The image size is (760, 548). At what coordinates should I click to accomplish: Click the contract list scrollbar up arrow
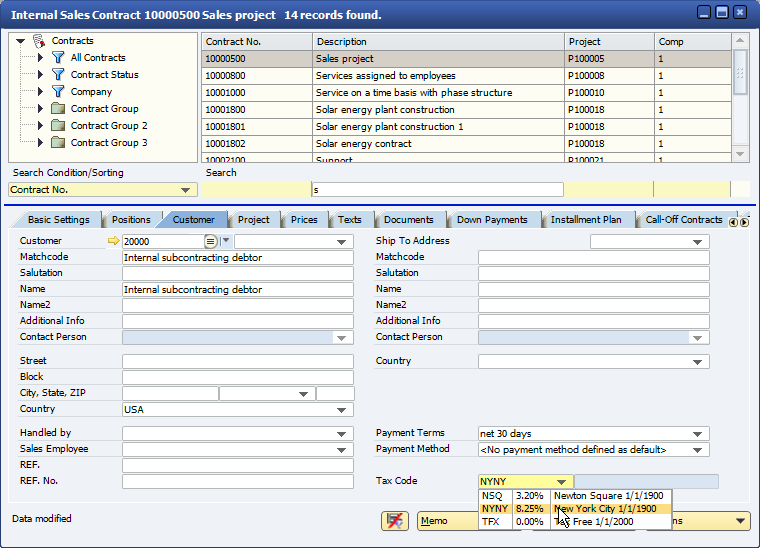tap(740, 41)
